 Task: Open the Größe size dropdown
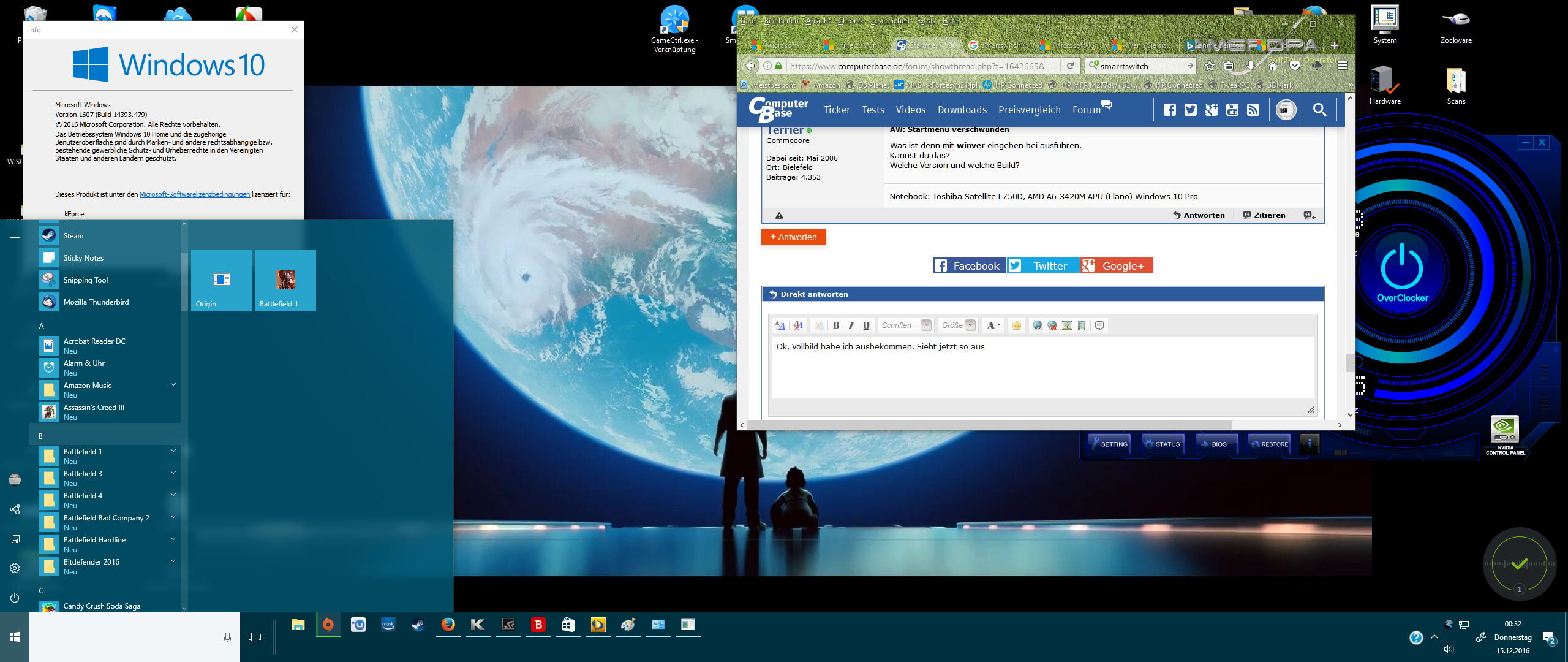(x=971, y=325)
